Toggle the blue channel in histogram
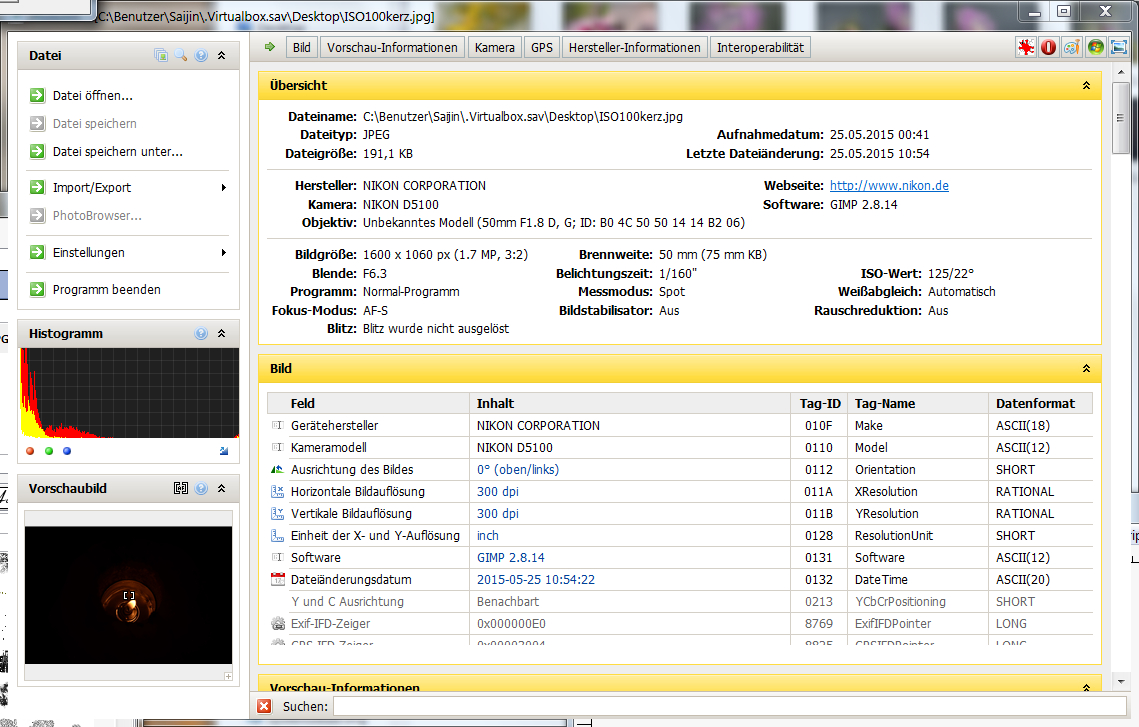The image size is (1139, 727). pos(67,451)
